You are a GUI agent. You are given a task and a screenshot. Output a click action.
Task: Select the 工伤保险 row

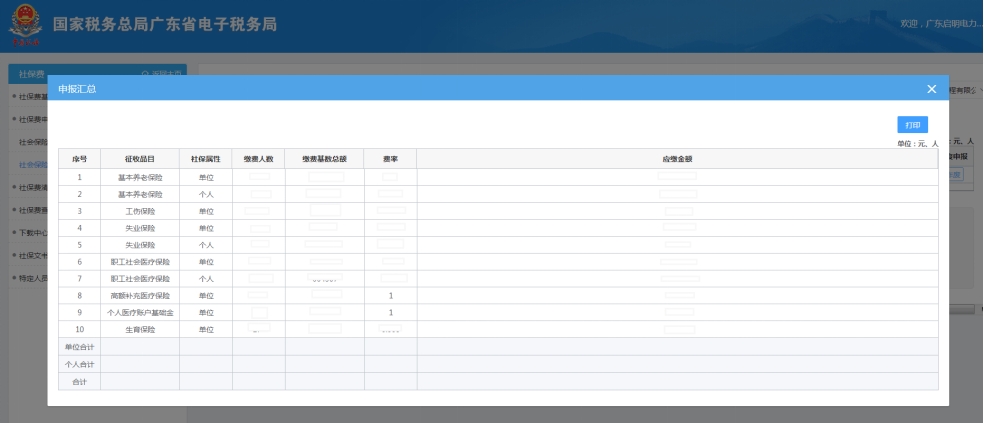point(139,211)
